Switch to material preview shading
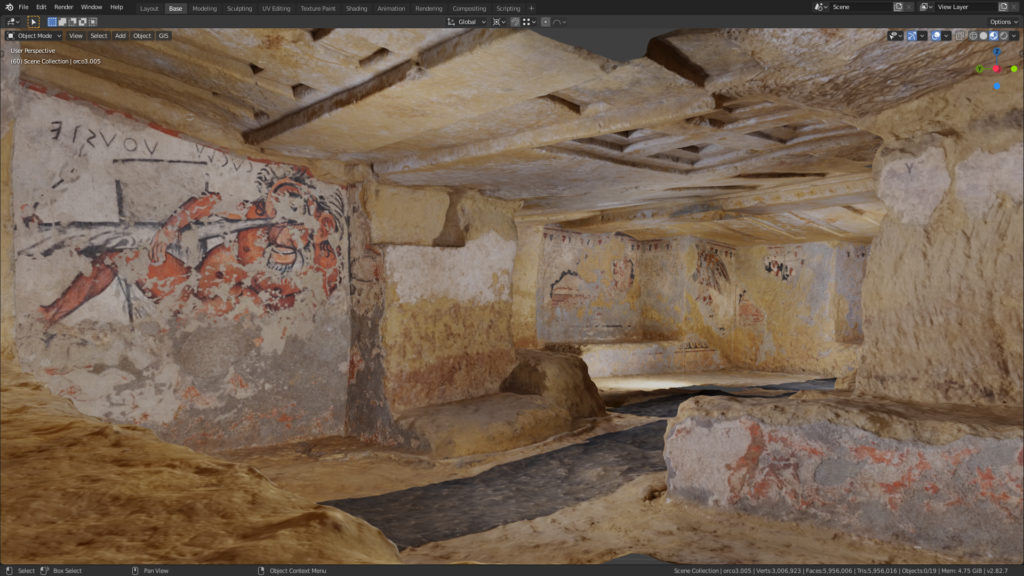Screen dimensions: 1024x576 (x=993, y=36)
